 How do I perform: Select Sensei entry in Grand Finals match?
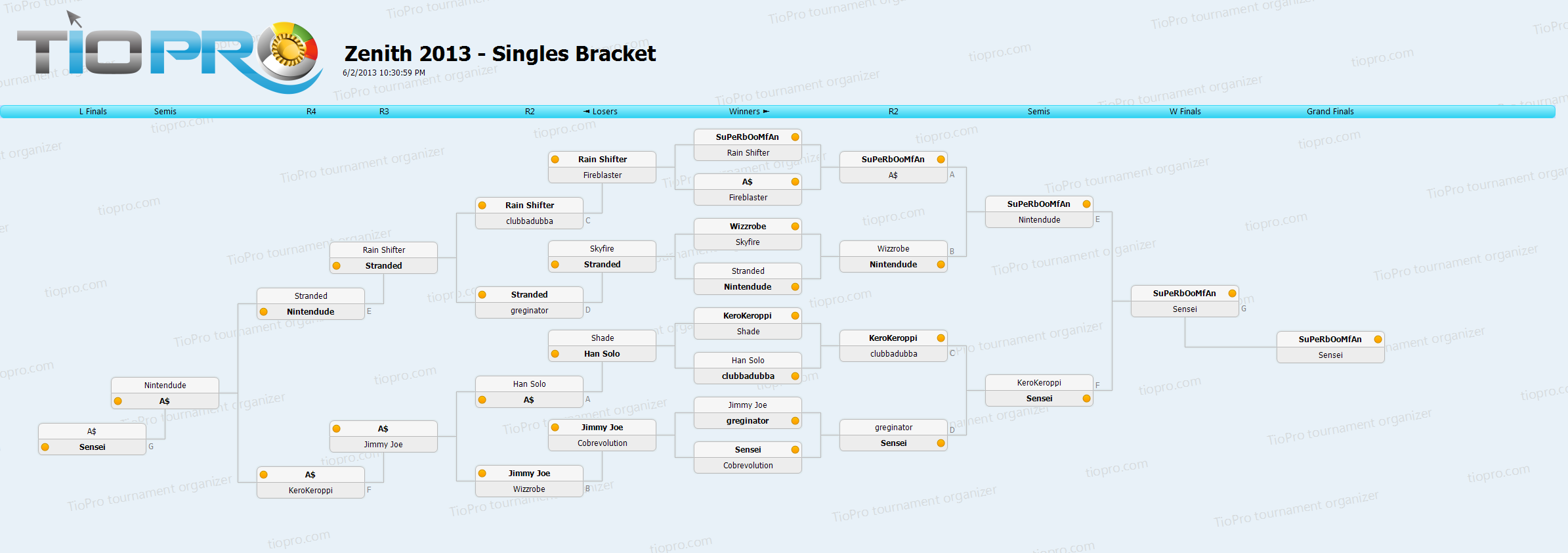[1330, 355]
